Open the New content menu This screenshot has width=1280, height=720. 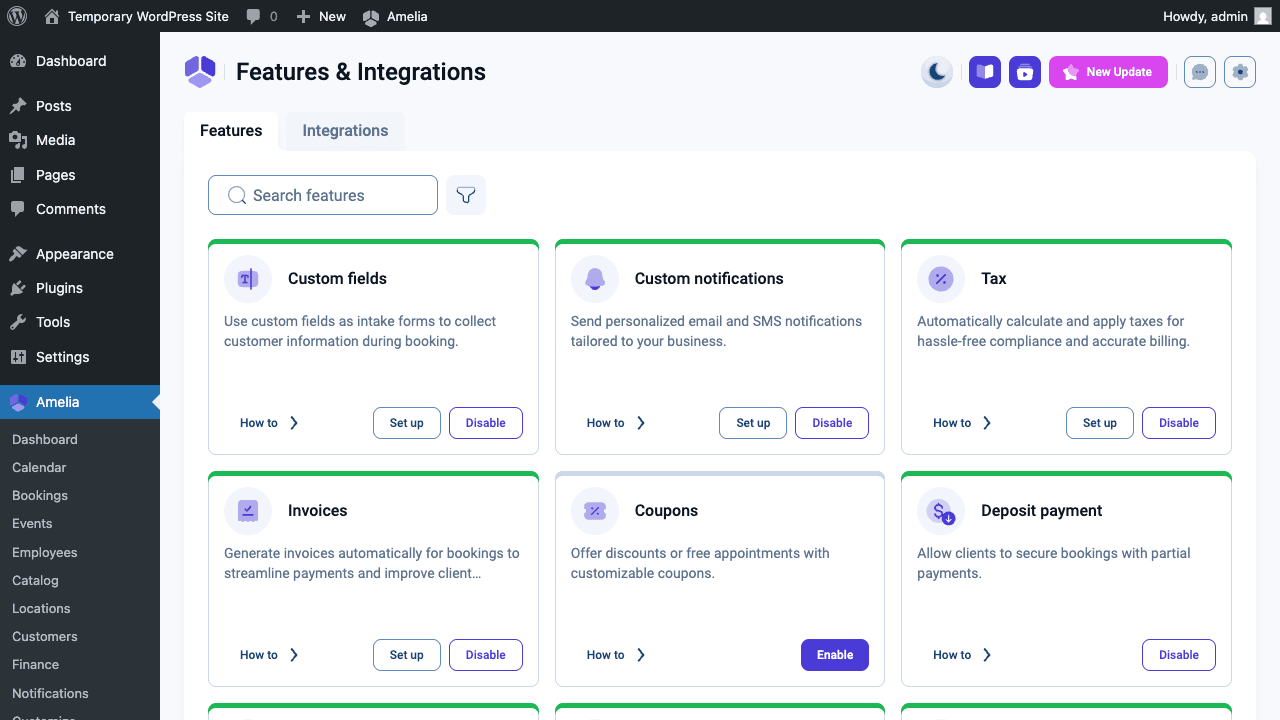click(321, 16)
